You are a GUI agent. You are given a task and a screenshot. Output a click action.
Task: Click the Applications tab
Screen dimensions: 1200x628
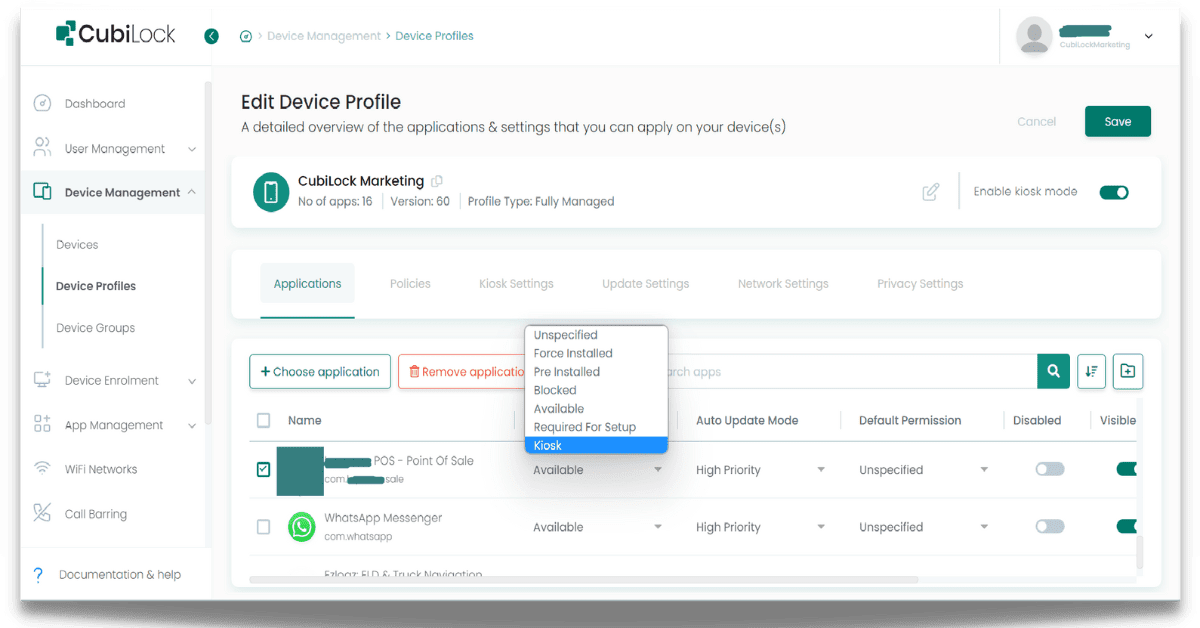(x=307, y=284)
